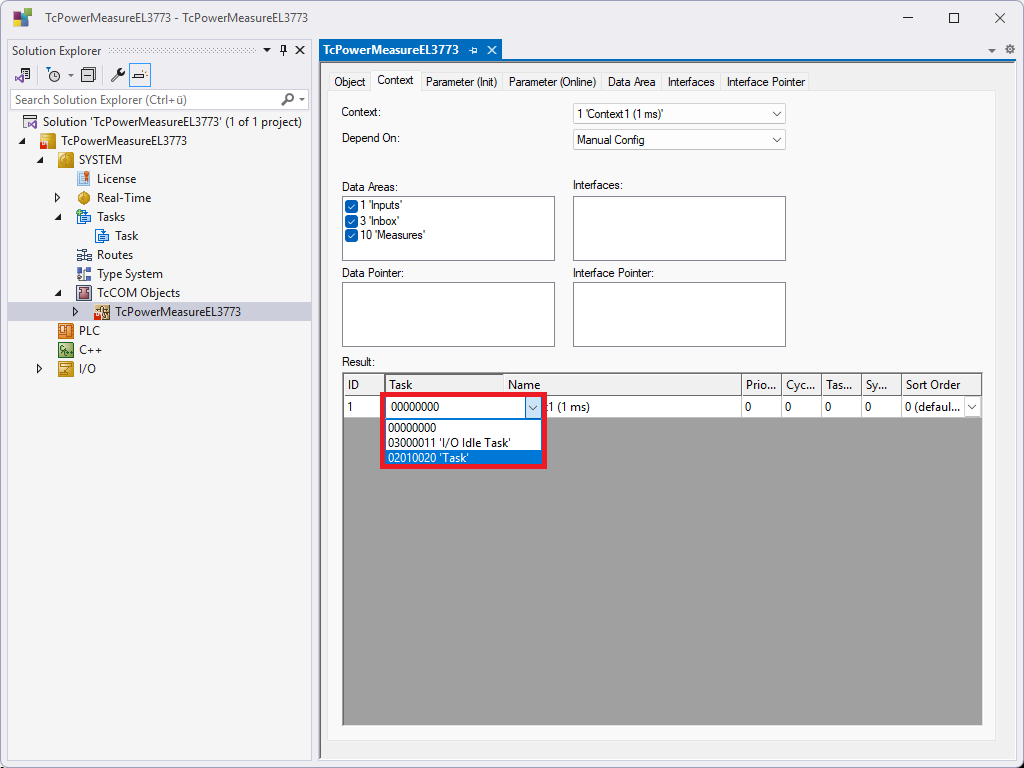This screenshot has height=768, width=1024.
Task: Select the ID cell with value 1
Action: tap(364, 407)
